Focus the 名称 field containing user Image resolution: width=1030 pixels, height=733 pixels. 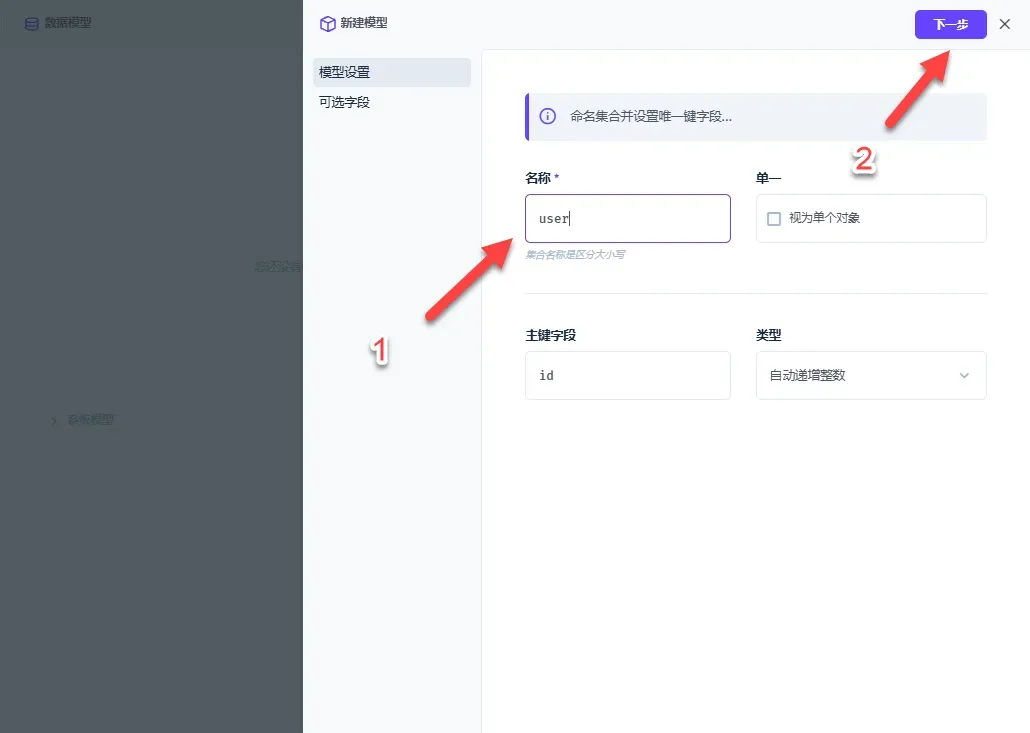point(627,218)
